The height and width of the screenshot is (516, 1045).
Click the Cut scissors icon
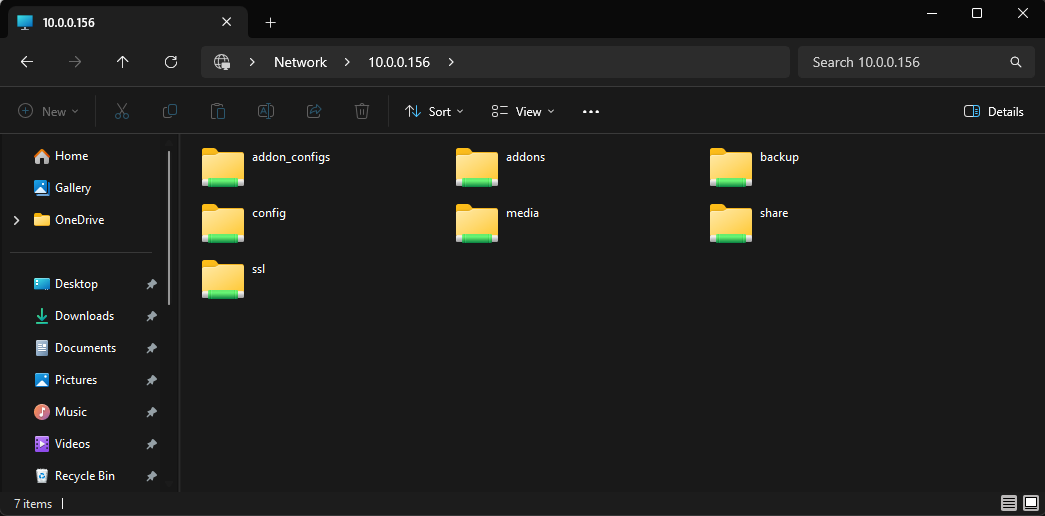click(122, 112)
